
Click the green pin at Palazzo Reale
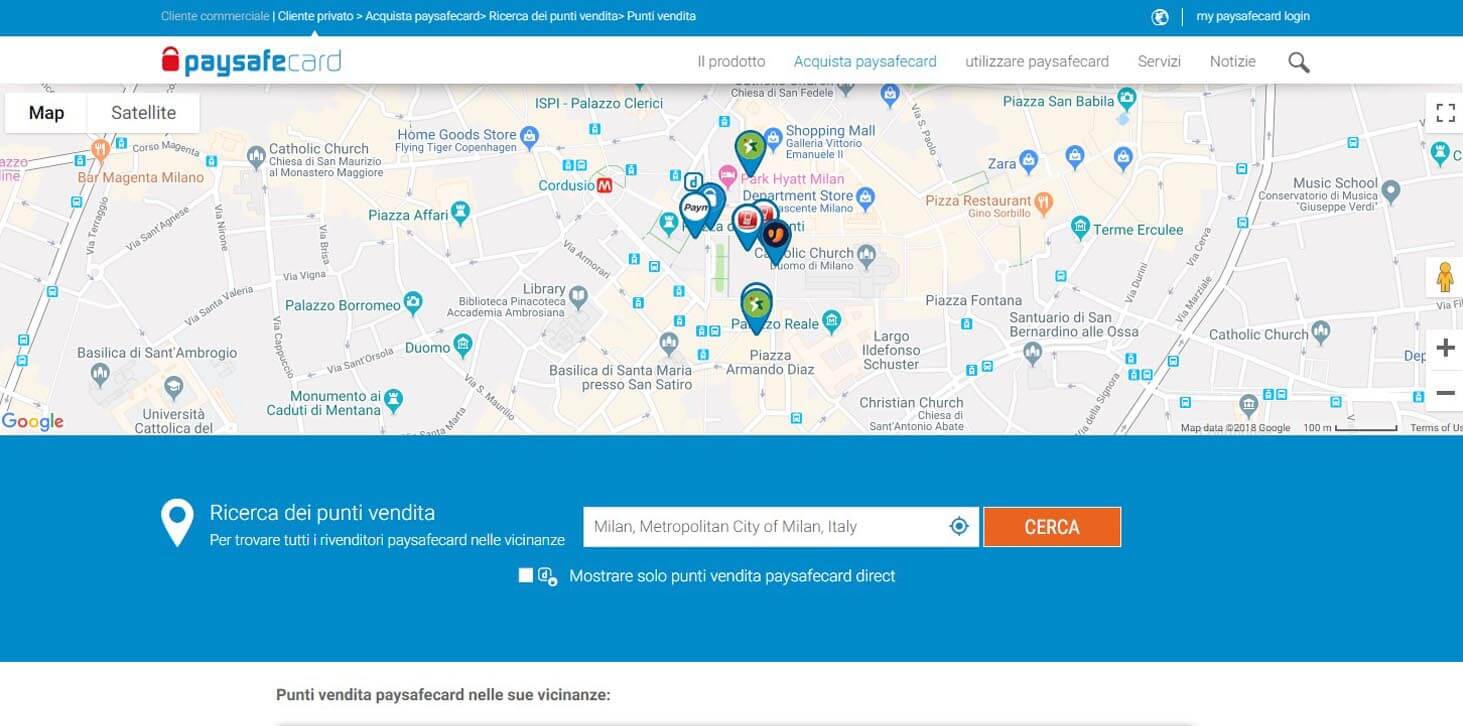click(757, 308)
